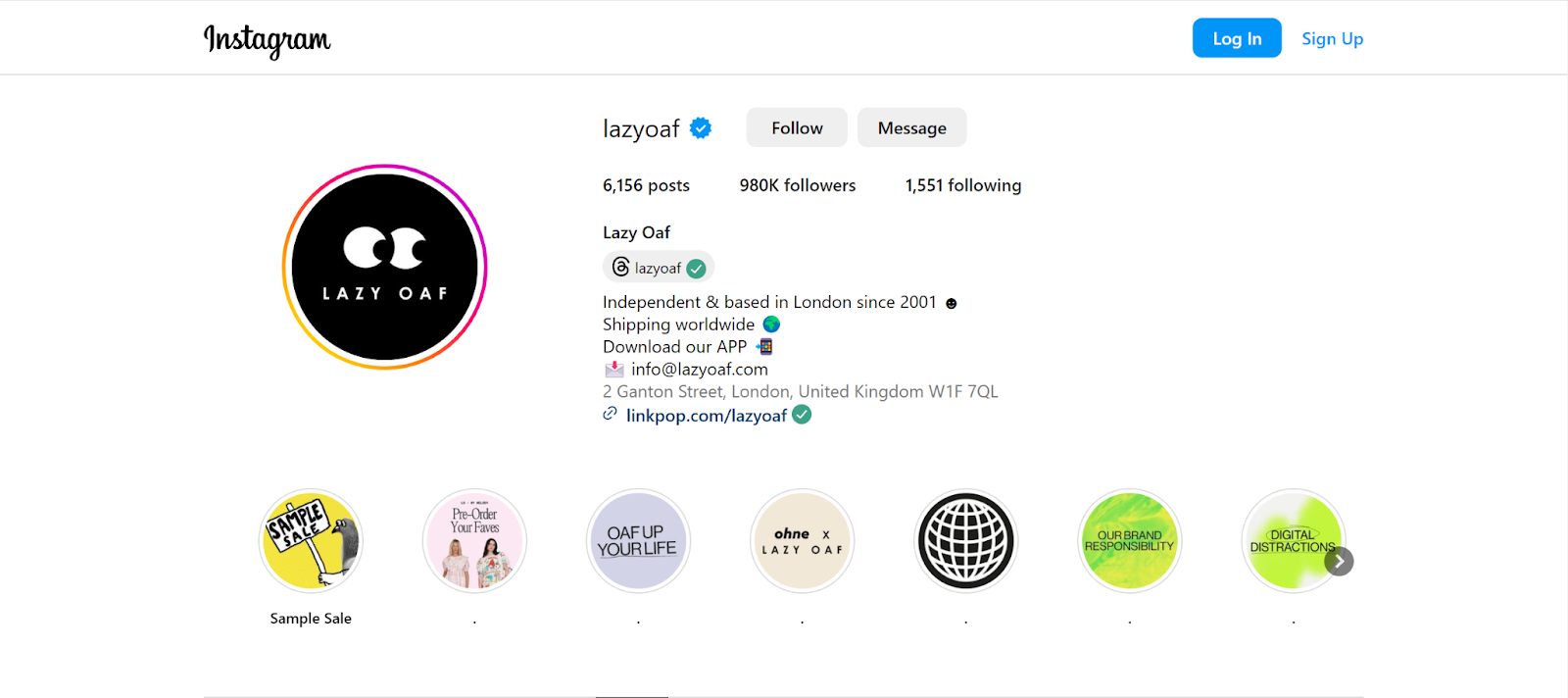Screen dimensions: 1568x698
Task: Click the Log In button
Action: (x=1237, y=38)
